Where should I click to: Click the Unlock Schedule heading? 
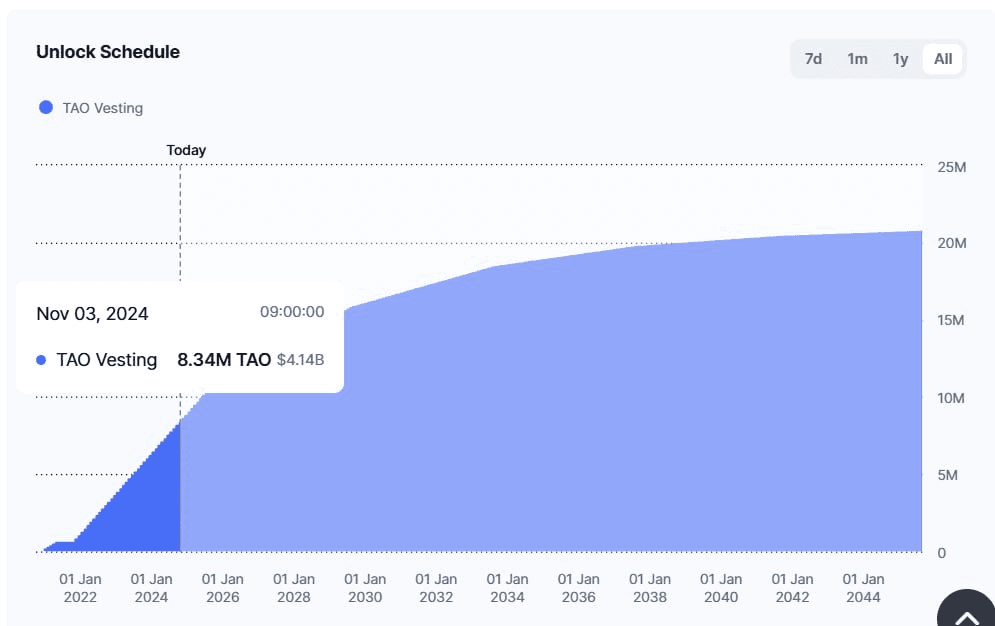click(x=108, y=52)
